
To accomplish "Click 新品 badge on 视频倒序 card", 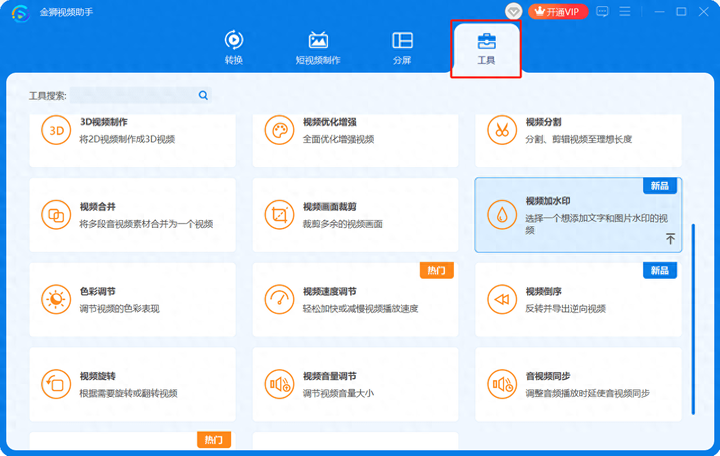I will click(x=660, y=270).
